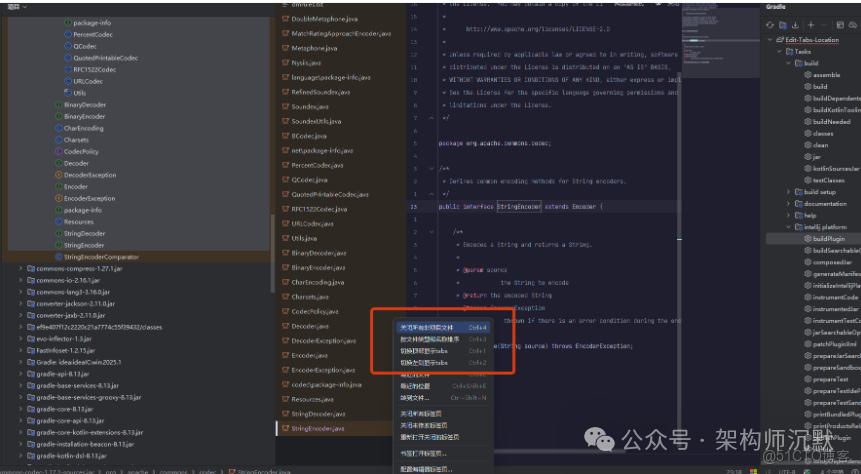Click the folder icon next to Gradle reload

pyautogui.click(x=782, y=25)
